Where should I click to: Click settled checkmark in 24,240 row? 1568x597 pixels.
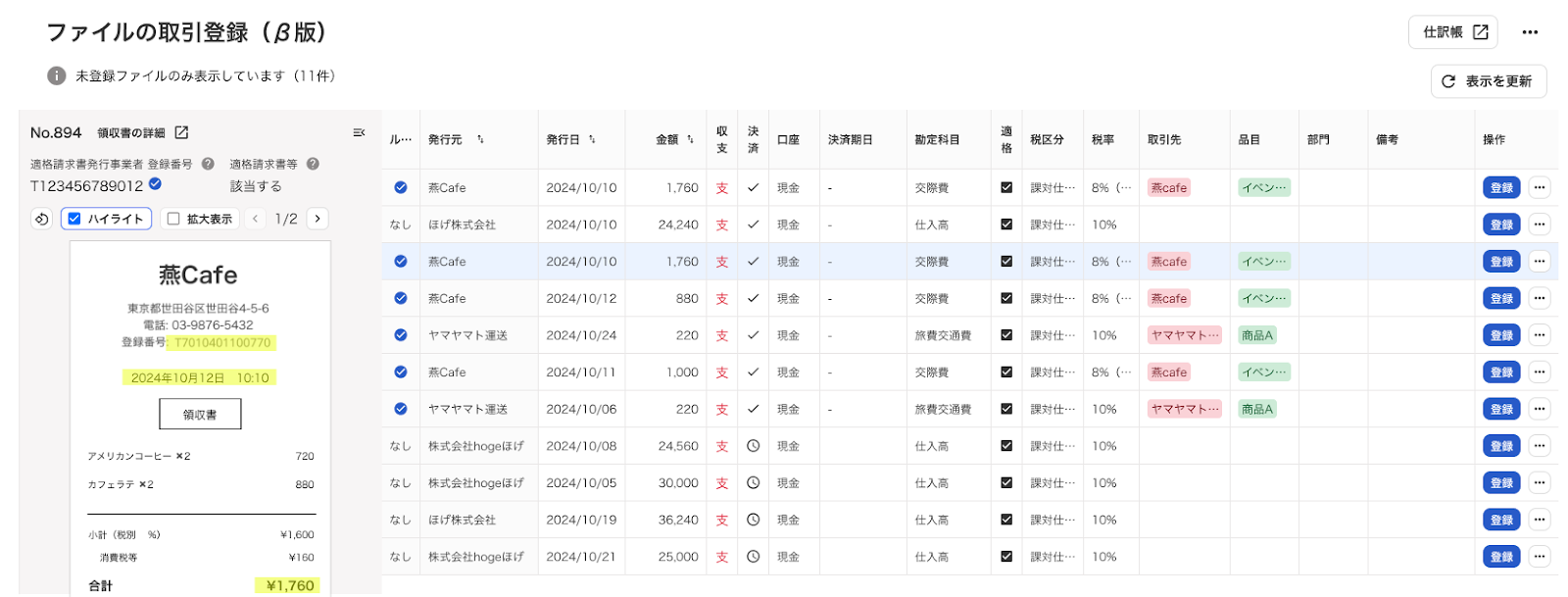pos(753,224)
